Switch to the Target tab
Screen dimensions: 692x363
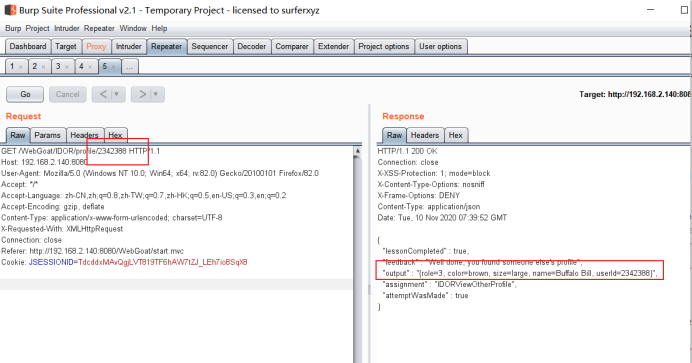(x=66, y=46)
